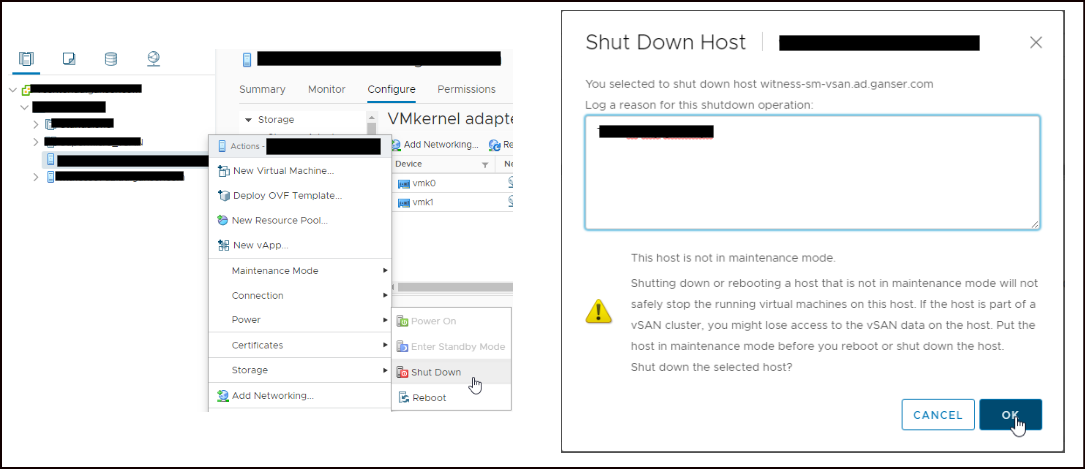
Task: Select the Configure tab
Action: point(392,89)
